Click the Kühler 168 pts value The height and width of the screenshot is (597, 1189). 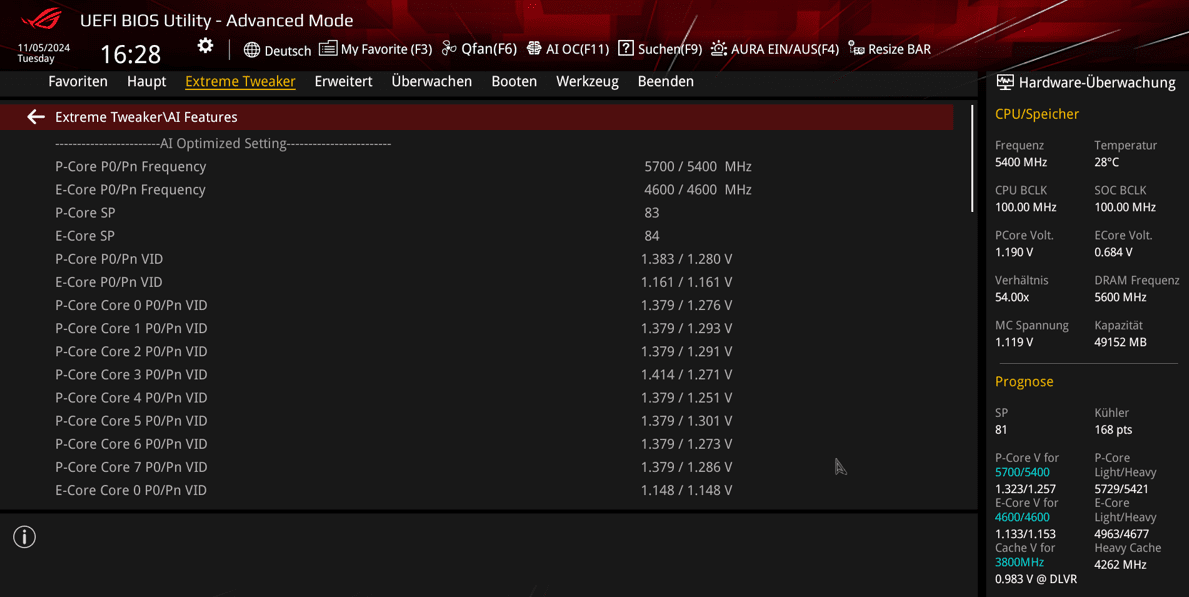[x=1113, y=429]
